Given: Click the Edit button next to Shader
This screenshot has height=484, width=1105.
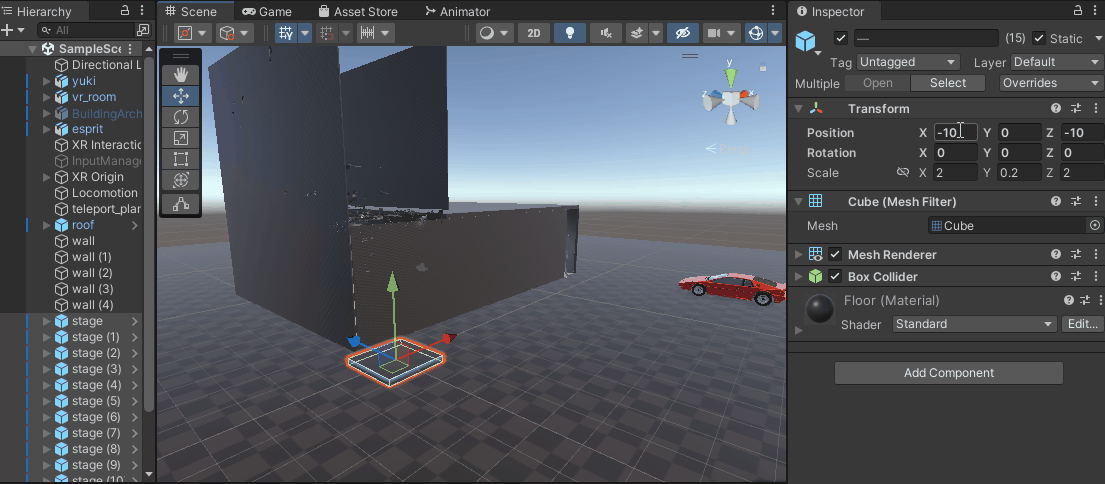Looking at the screenshot, I should 1082,324.
